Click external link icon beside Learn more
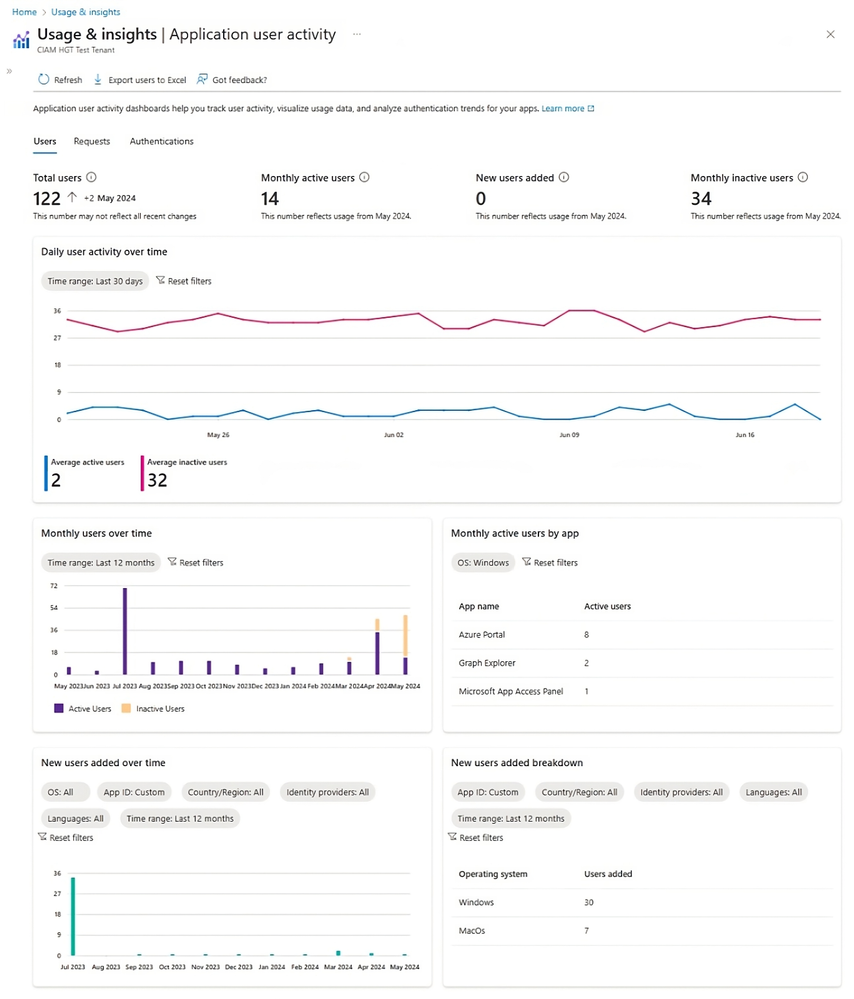The image size is (854, 999). [x=591, y=108]
